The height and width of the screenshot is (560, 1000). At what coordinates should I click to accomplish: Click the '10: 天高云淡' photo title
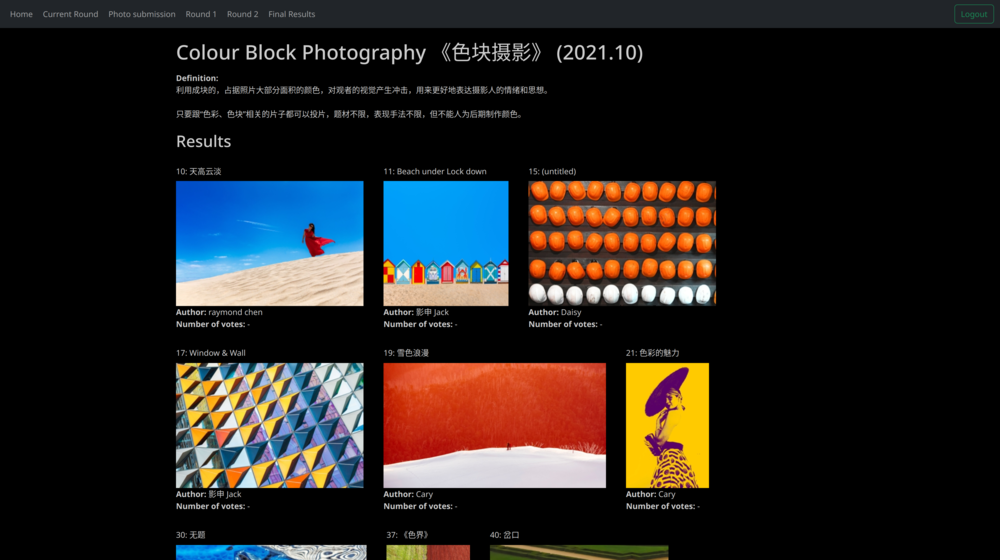(x=199, y=171)
